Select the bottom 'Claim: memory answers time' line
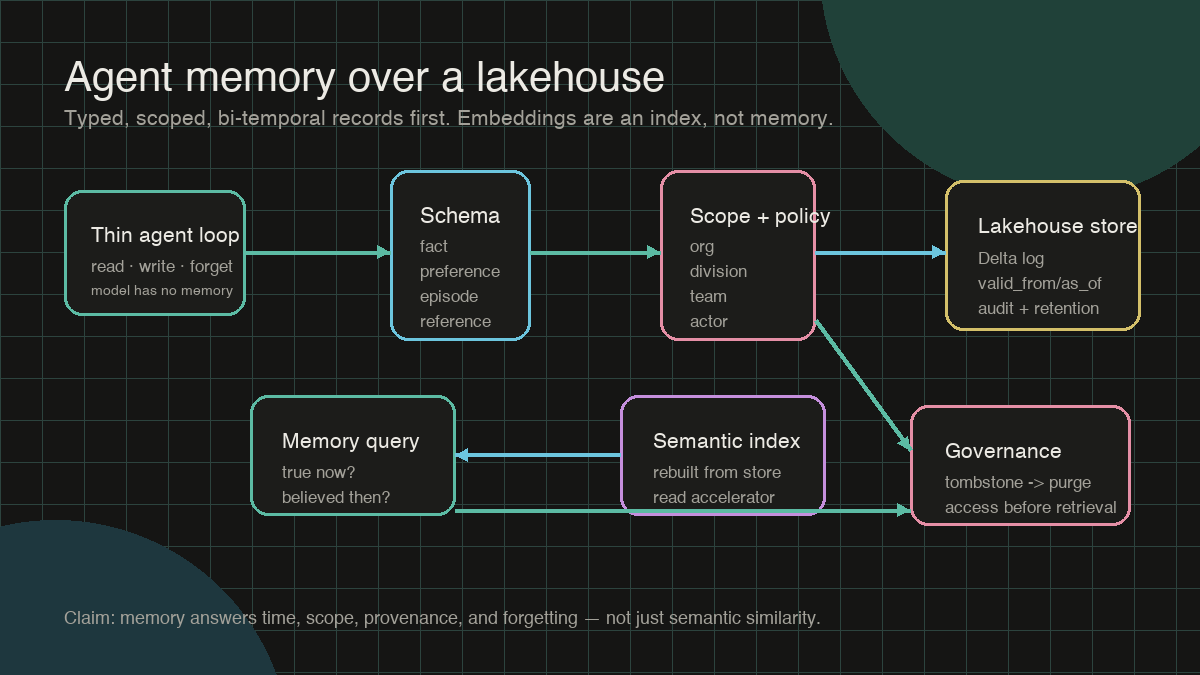 (442, 618)
